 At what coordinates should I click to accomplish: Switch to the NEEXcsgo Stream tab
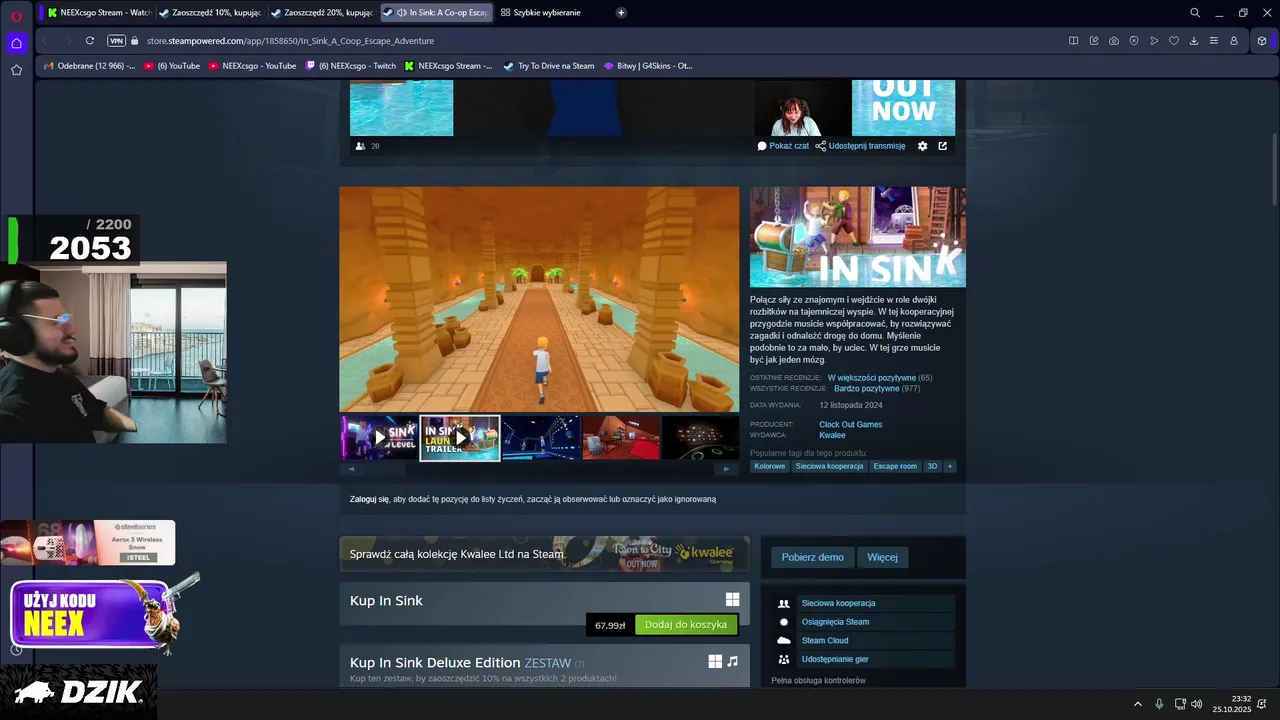coord(99,13)
